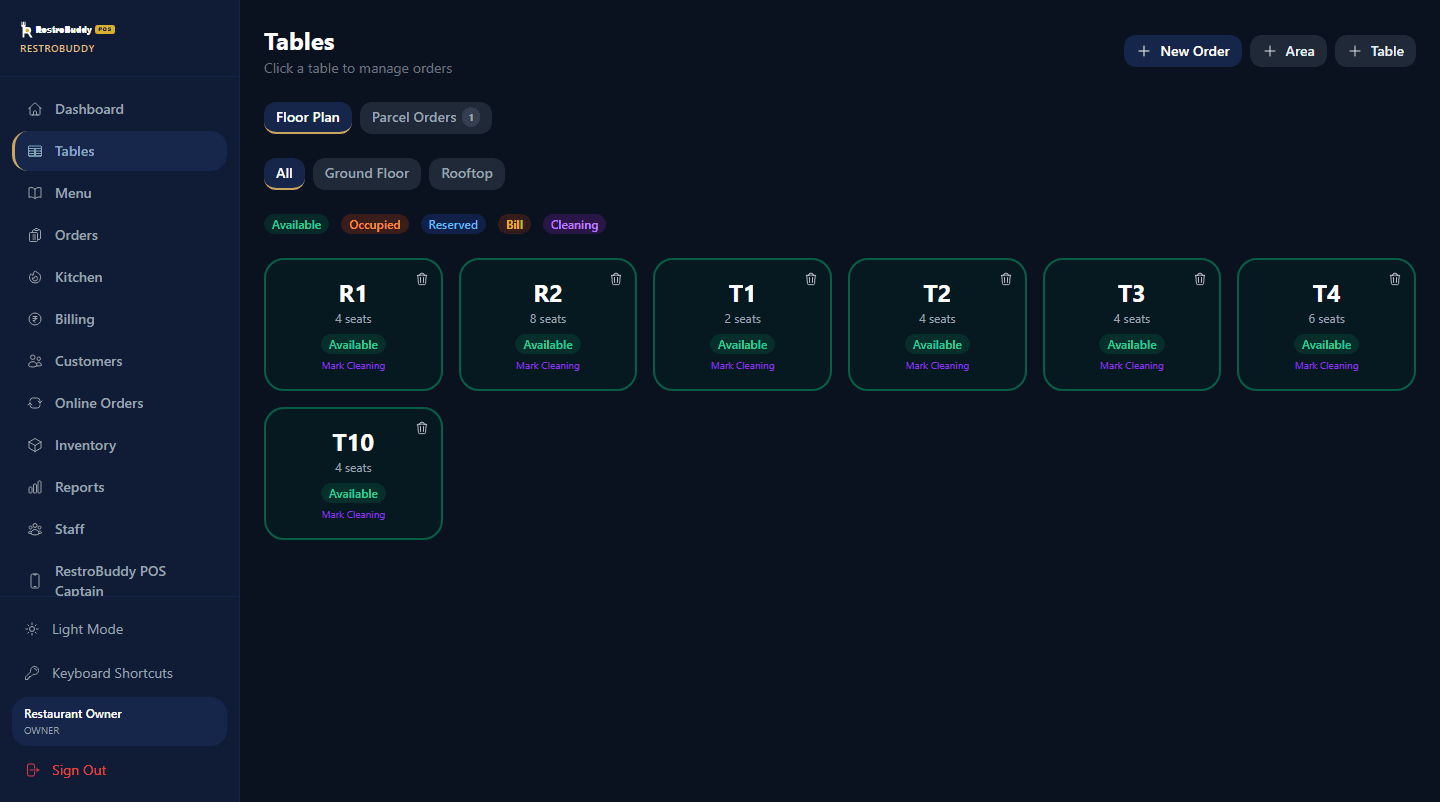
Task: Remove table T2 via its trash icon
Action: tap(1006, 279)
